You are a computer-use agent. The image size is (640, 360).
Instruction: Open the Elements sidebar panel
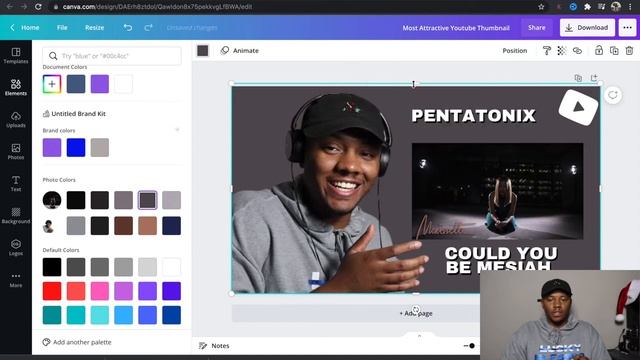coord(16,87)
